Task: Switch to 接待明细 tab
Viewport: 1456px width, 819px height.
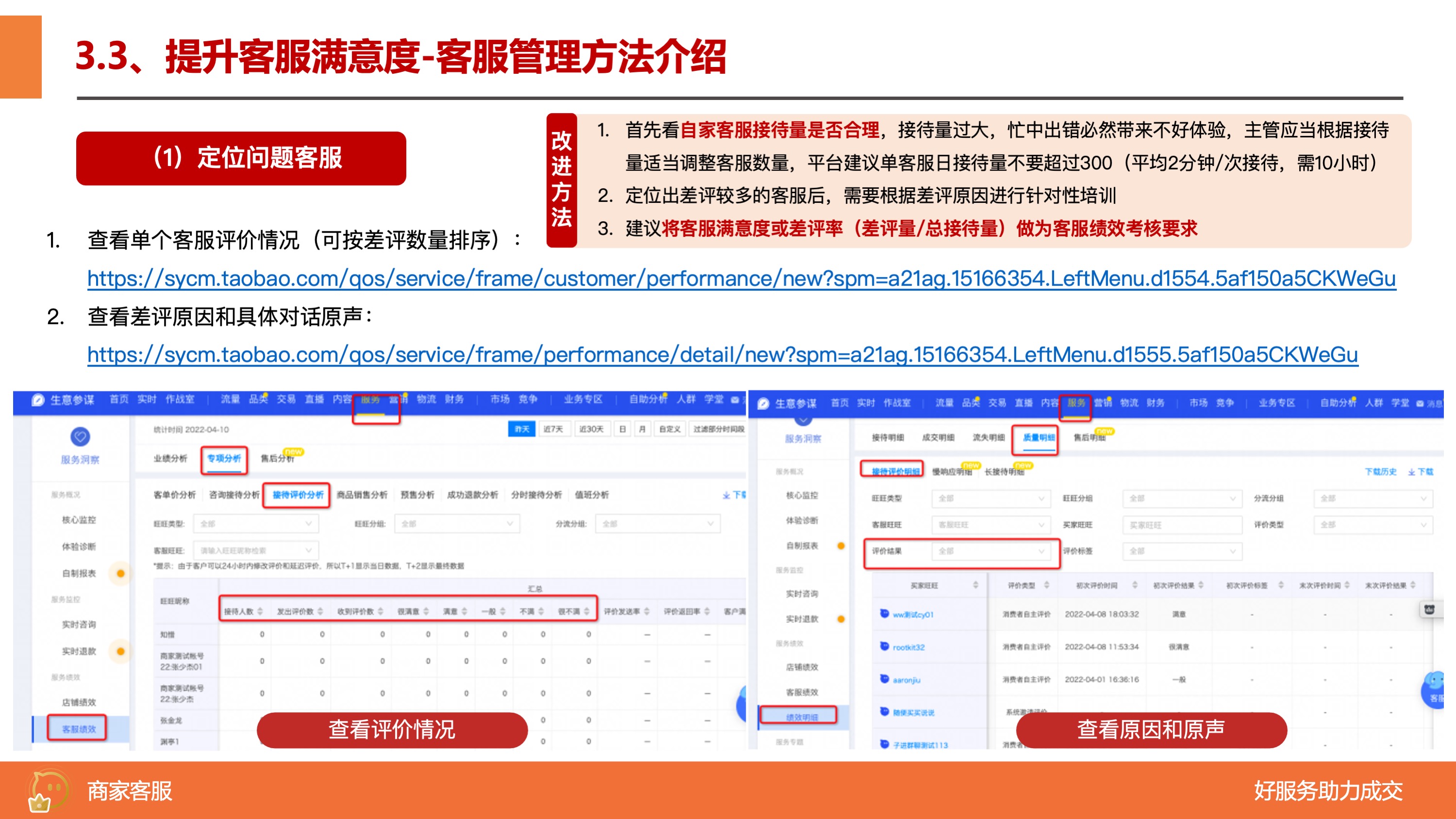Action: (888, 437)
